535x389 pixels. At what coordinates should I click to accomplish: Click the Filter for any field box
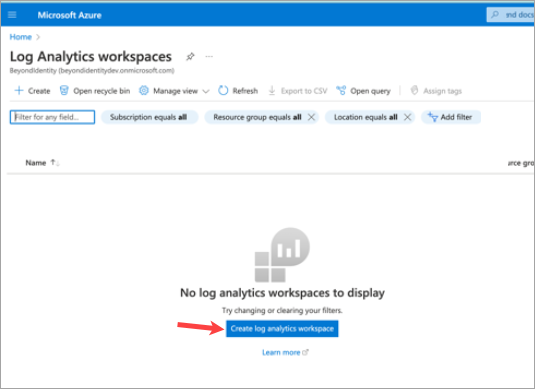[x=52, y=117]
